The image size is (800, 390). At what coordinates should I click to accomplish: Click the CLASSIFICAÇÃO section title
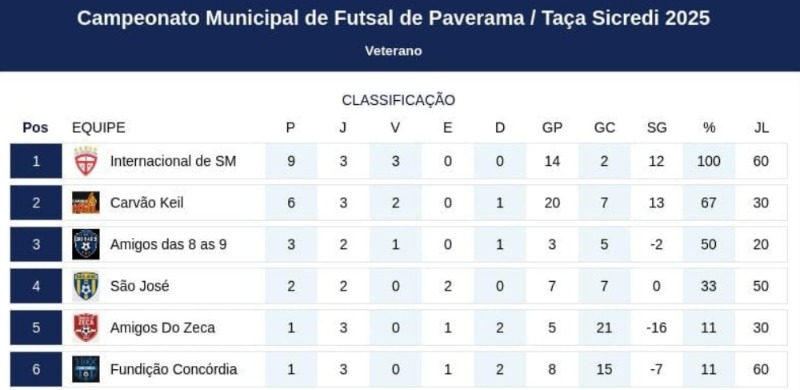[398, 100]
